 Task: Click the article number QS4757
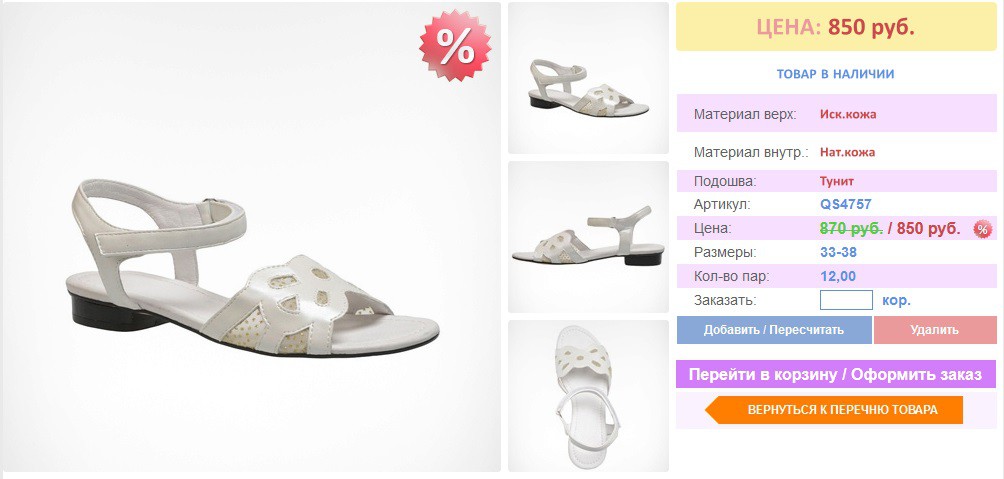pos(846,205)
